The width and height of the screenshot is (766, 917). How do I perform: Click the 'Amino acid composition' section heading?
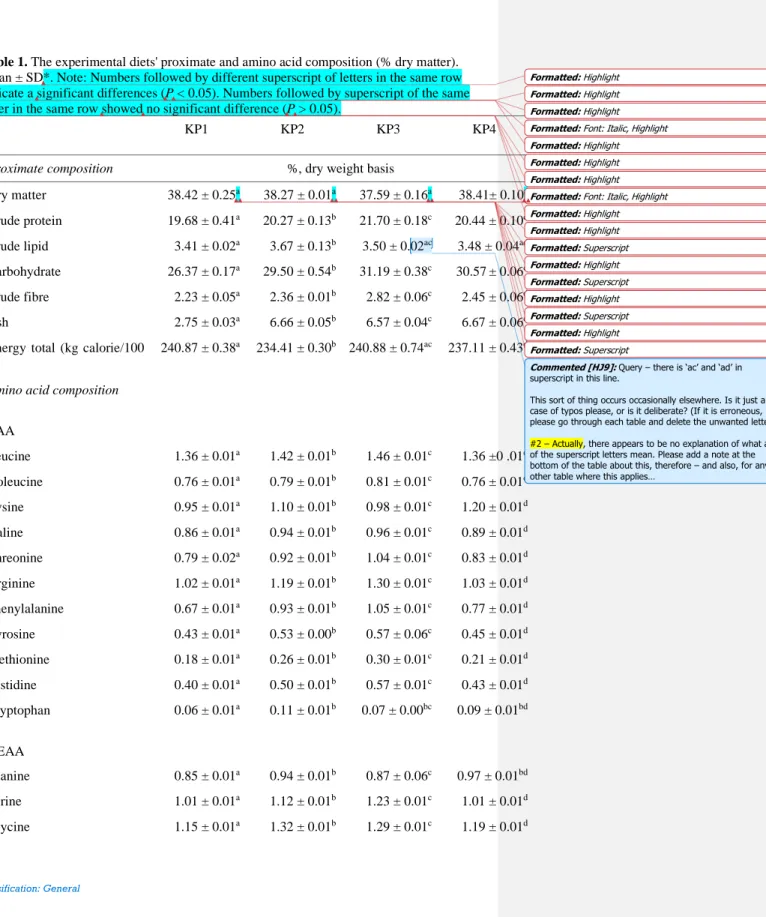coord(59,390)
